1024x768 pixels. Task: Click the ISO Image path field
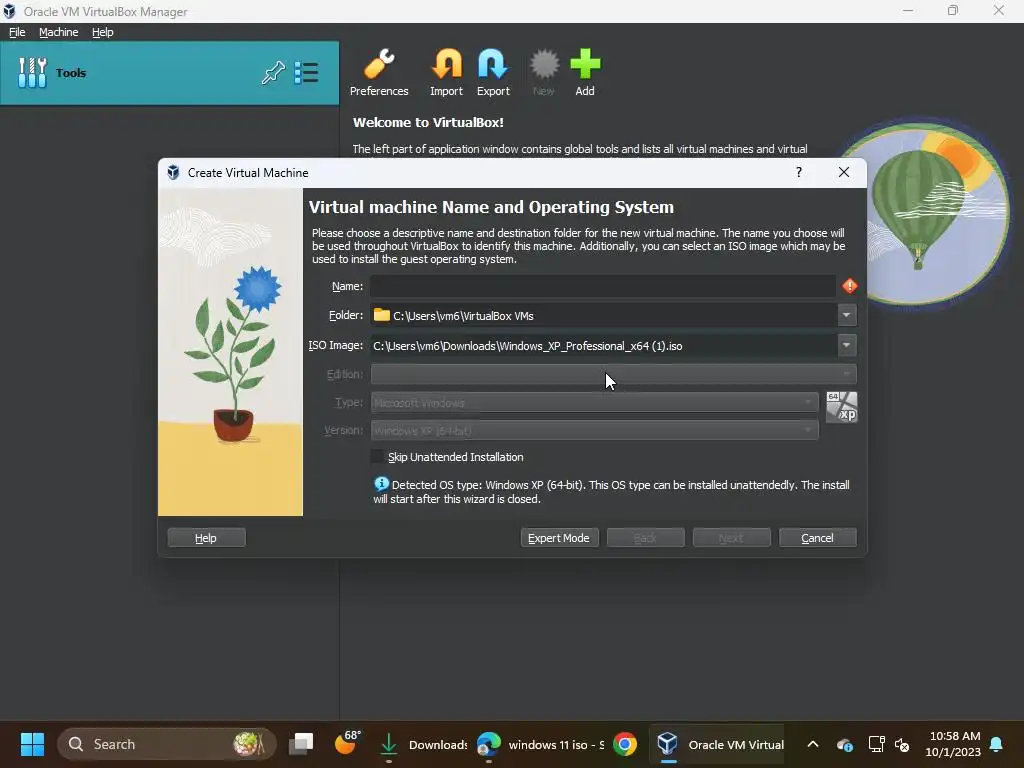(603, 345)
